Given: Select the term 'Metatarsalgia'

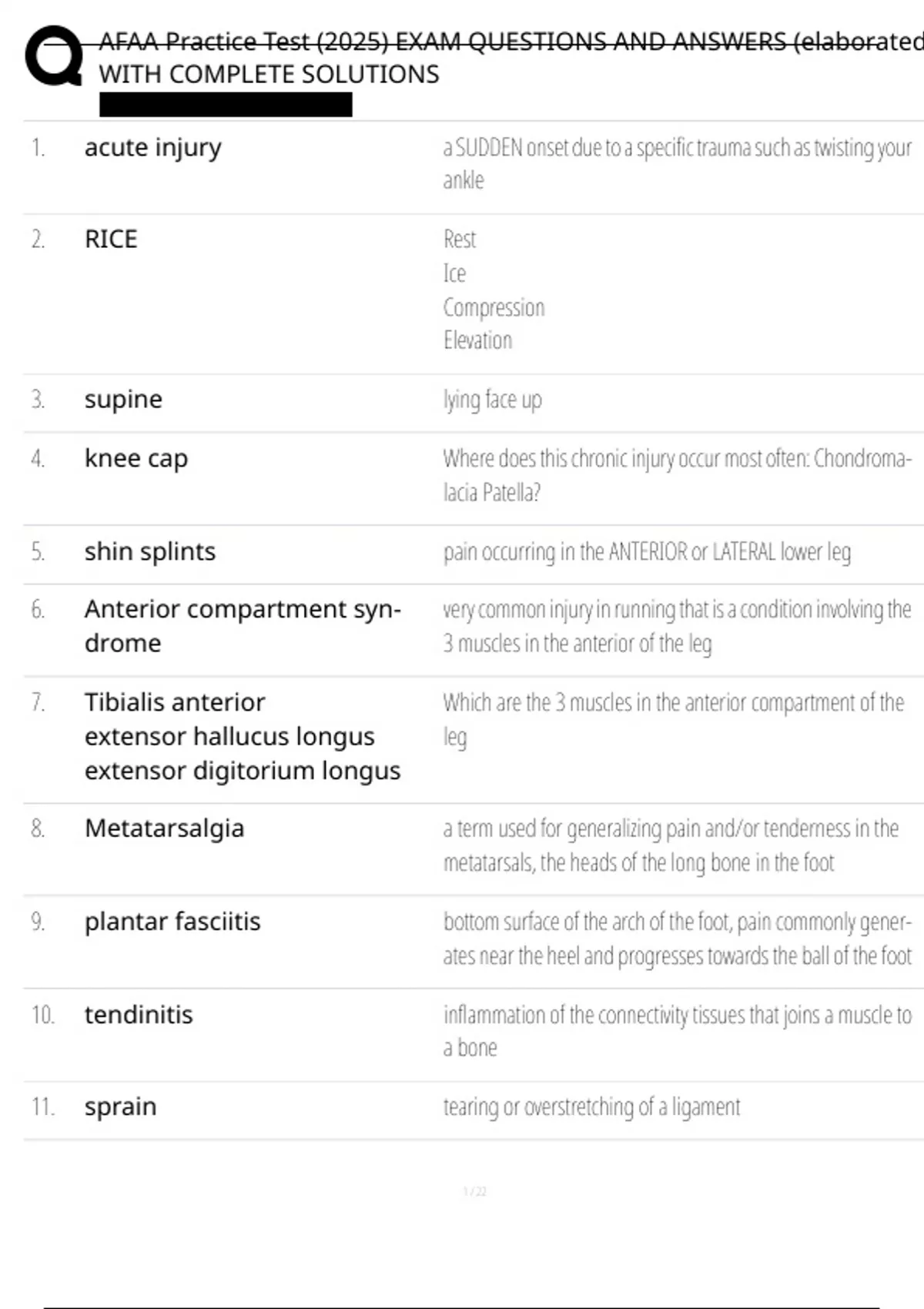Looking at the screenshot, I should point(164,829).
